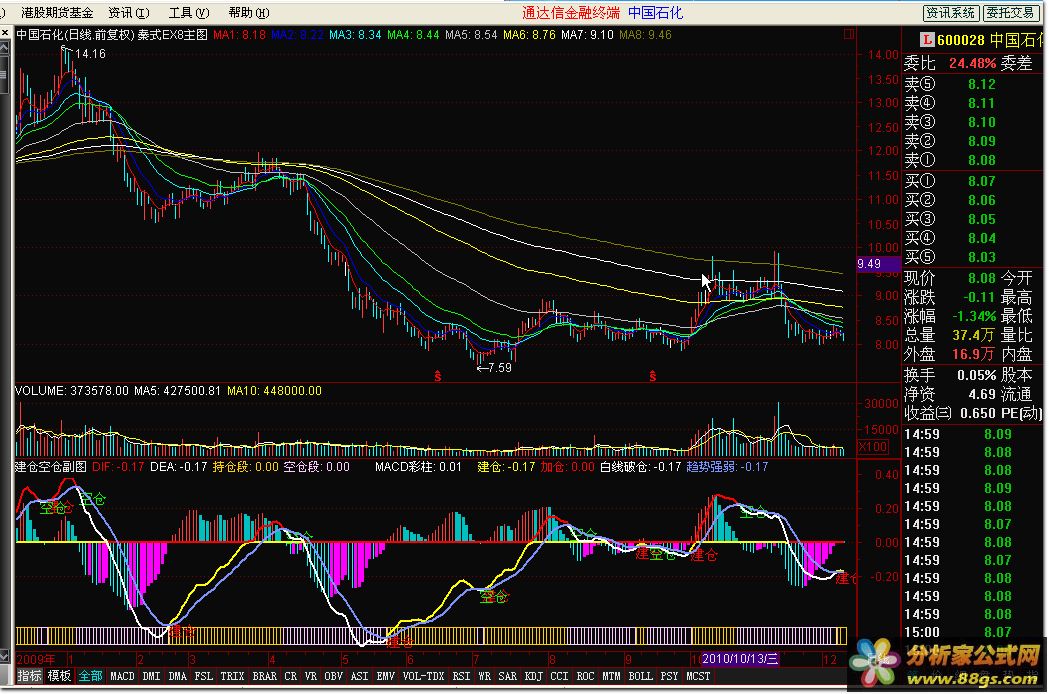Click the MA1: 8.18 label

[x=240, y=35]
